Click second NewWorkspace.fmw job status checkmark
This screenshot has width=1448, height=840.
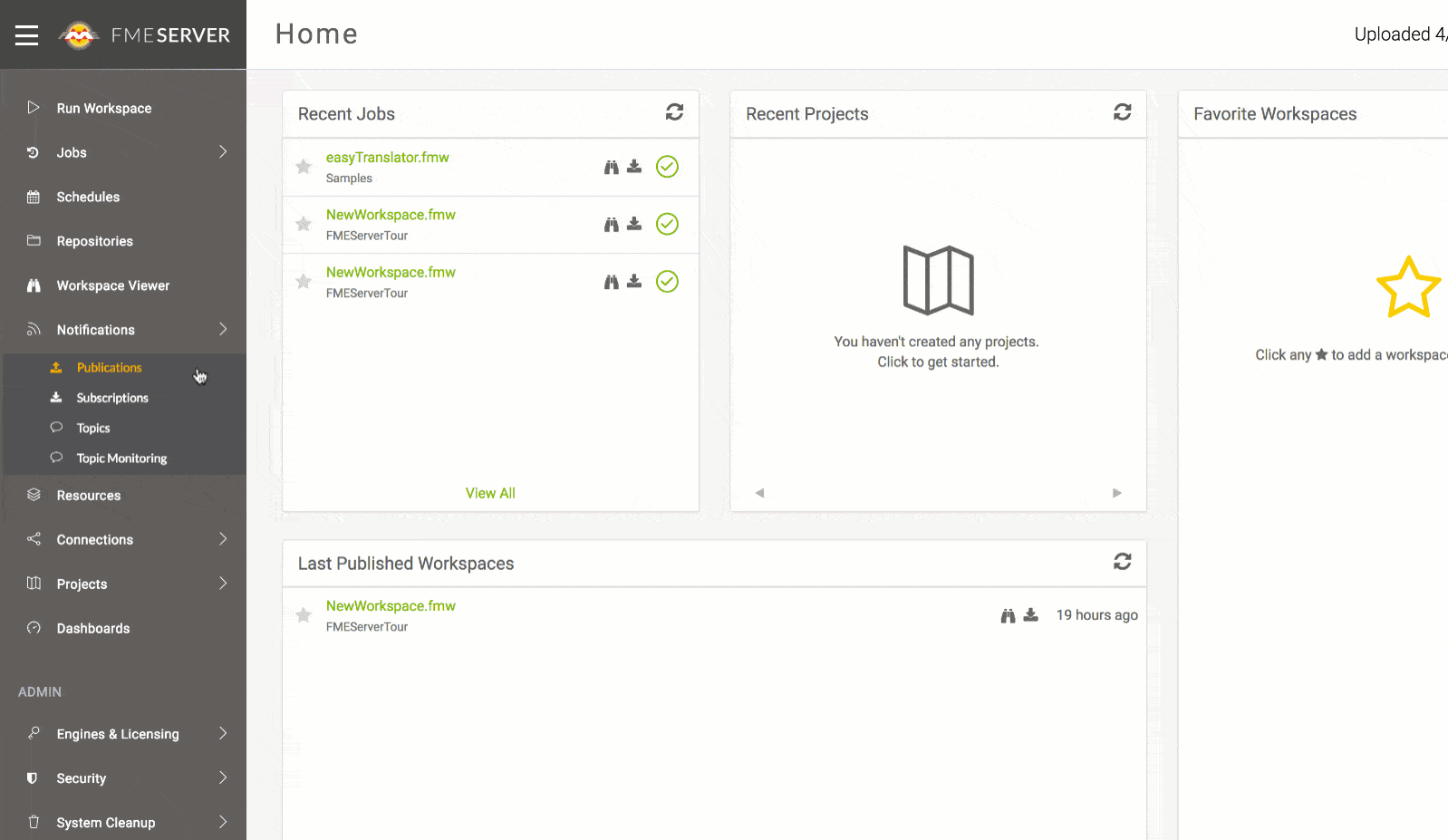tap(667, 224)
